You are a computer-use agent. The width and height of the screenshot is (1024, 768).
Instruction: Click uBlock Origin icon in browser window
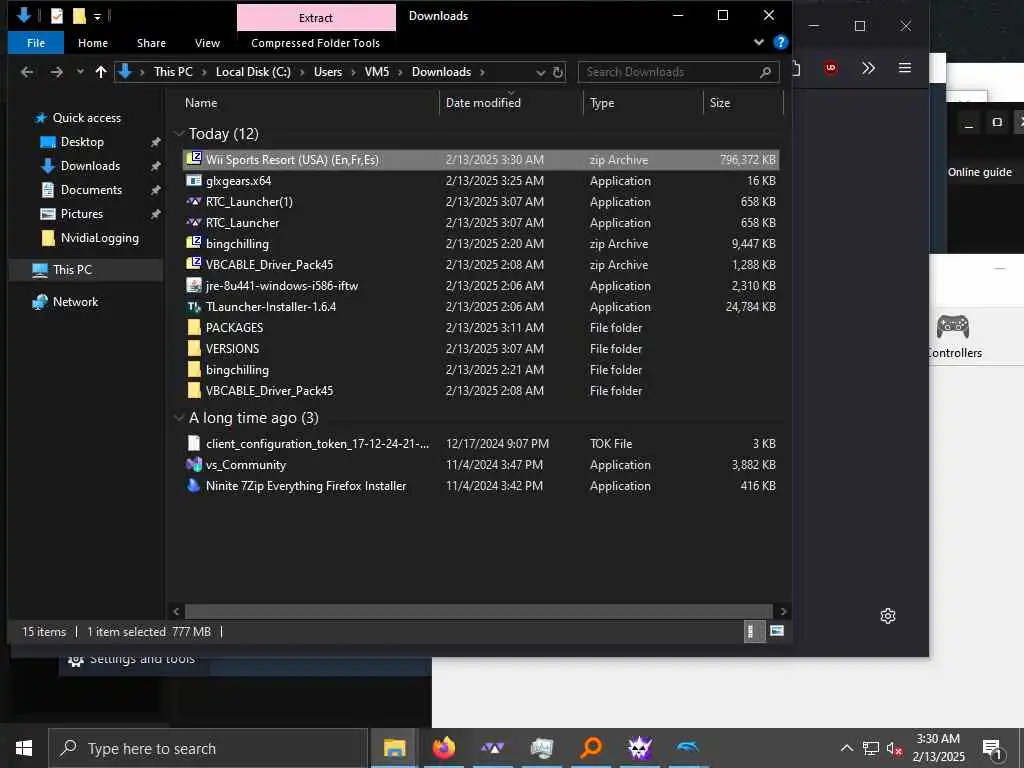tap(831, 68)
